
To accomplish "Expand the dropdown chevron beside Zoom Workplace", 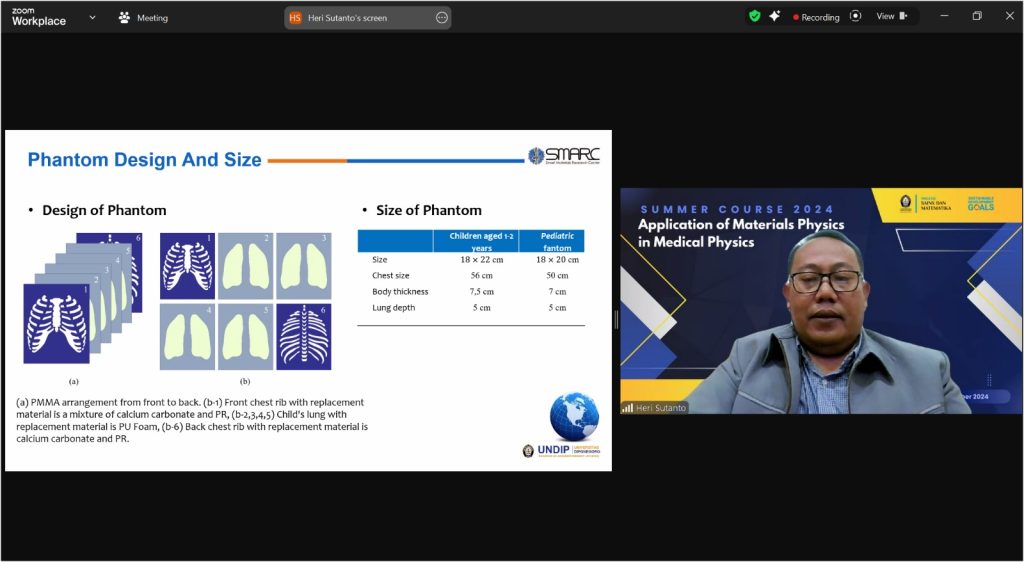I will tap(93, 17).
